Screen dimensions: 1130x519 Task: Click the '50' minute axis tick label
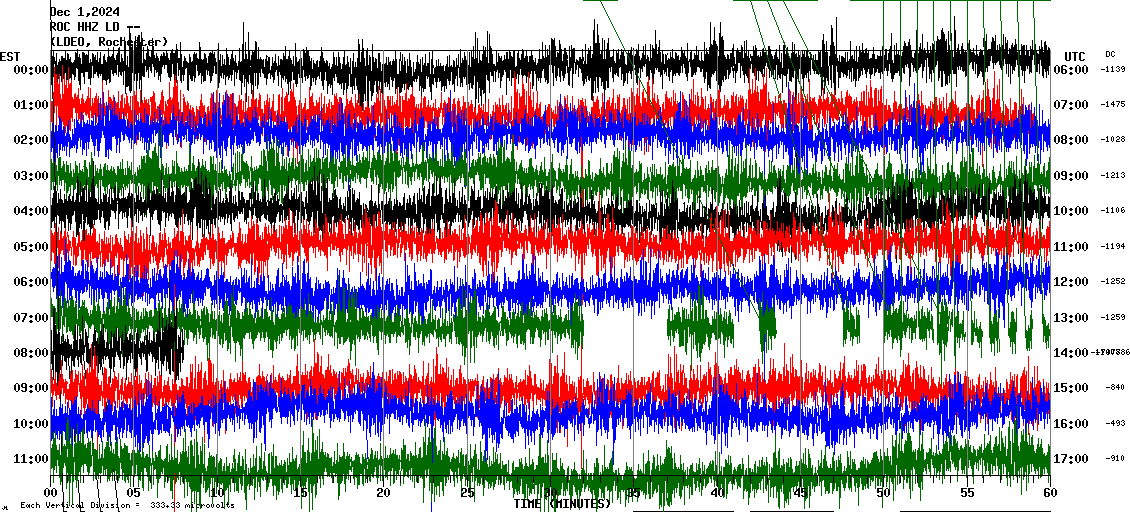click(x=884, y=492)
